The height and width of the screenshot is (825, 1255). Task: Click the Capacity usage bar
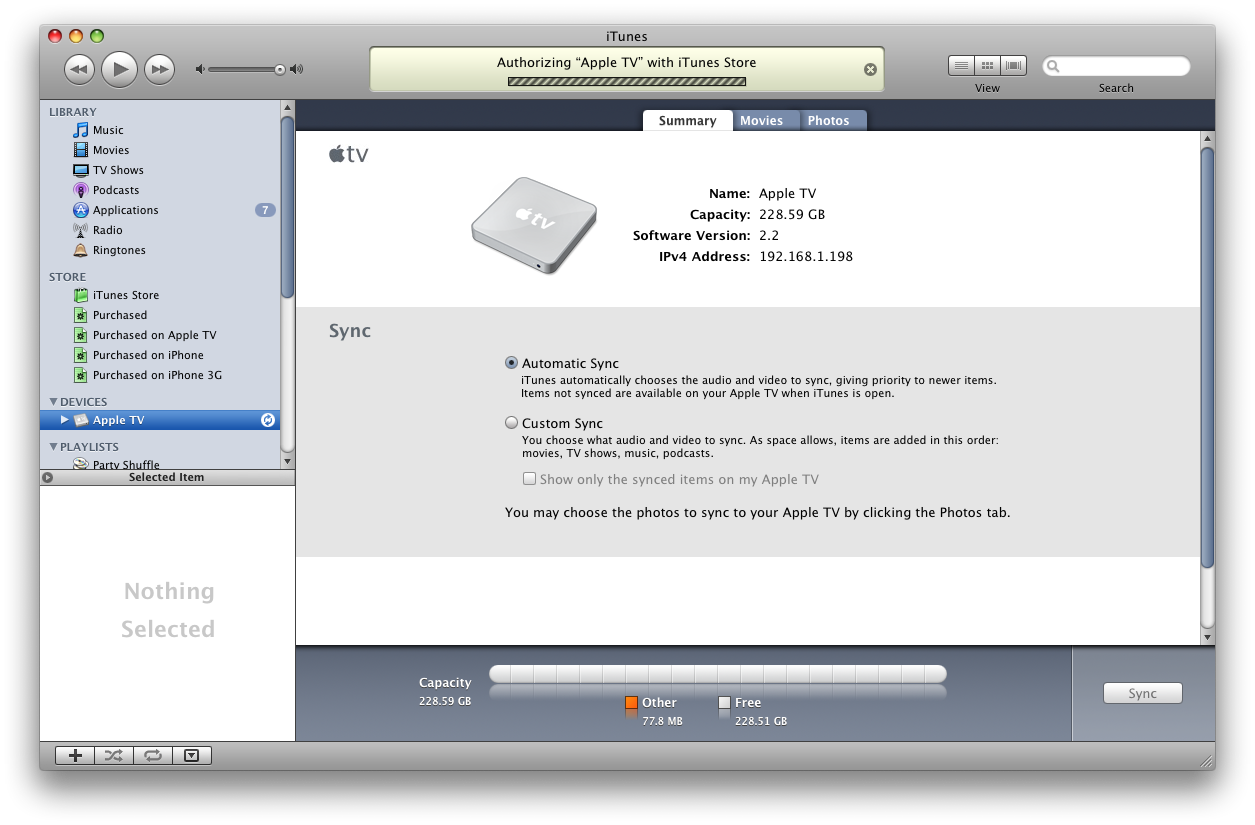click(x=718, y=674)
